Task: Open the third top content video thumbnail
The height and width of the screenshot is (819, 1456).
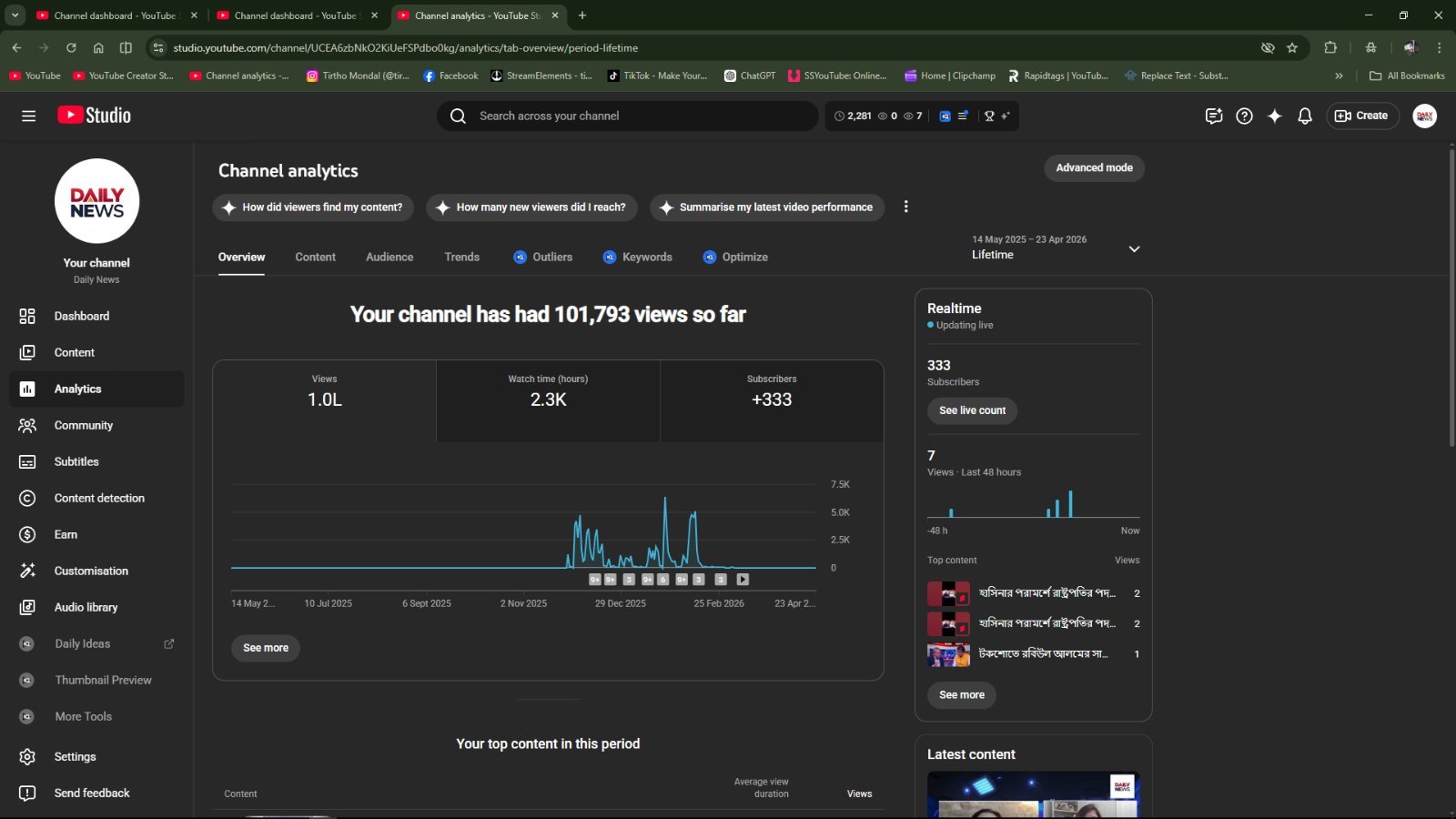Action: pos(948,654)
